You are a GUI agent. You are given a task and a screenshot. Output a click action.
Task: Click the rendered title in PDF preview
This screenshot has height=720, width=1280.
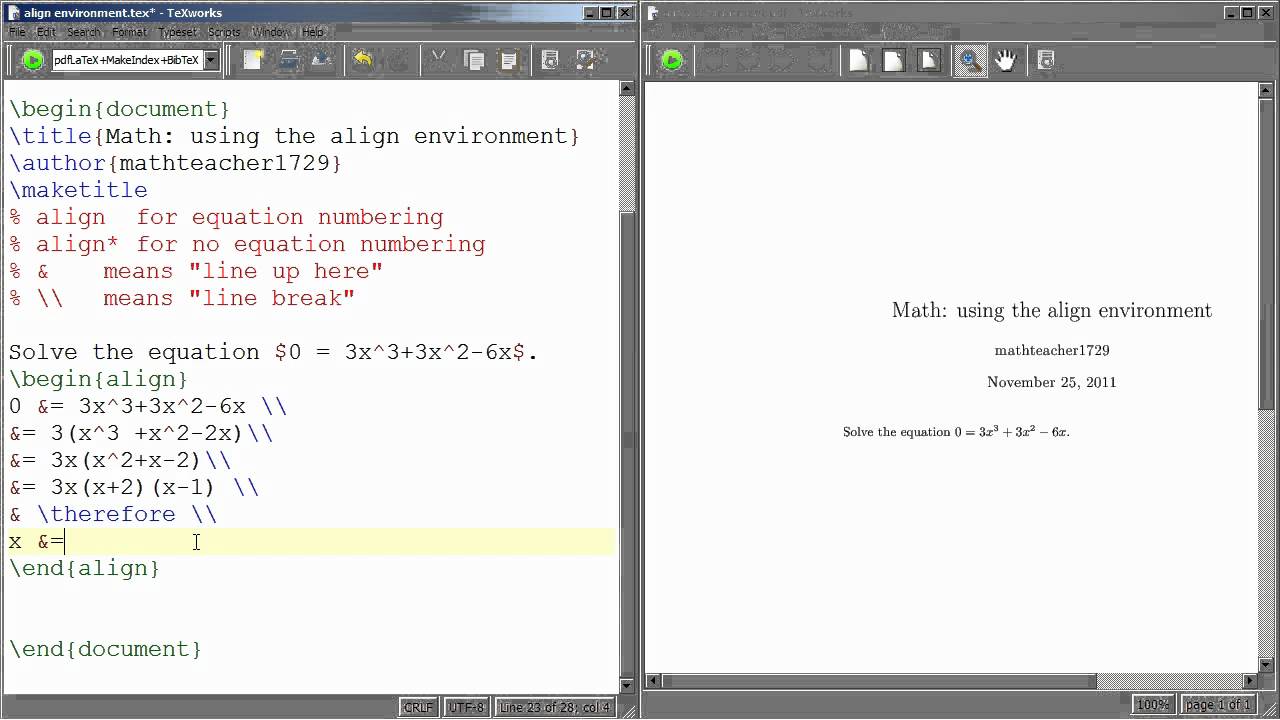[1051, 311]
